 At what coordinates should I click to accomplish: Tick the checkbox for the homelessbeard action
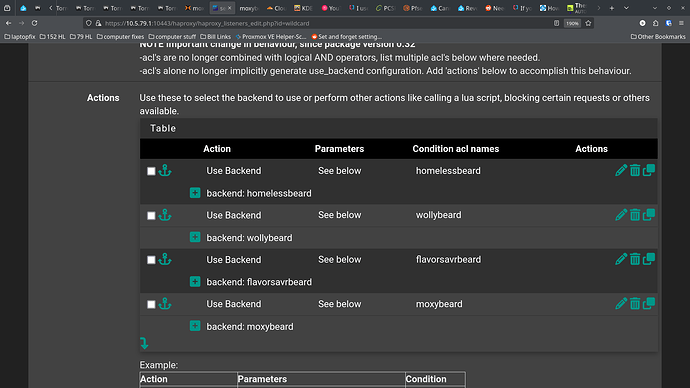coord(151,171)
